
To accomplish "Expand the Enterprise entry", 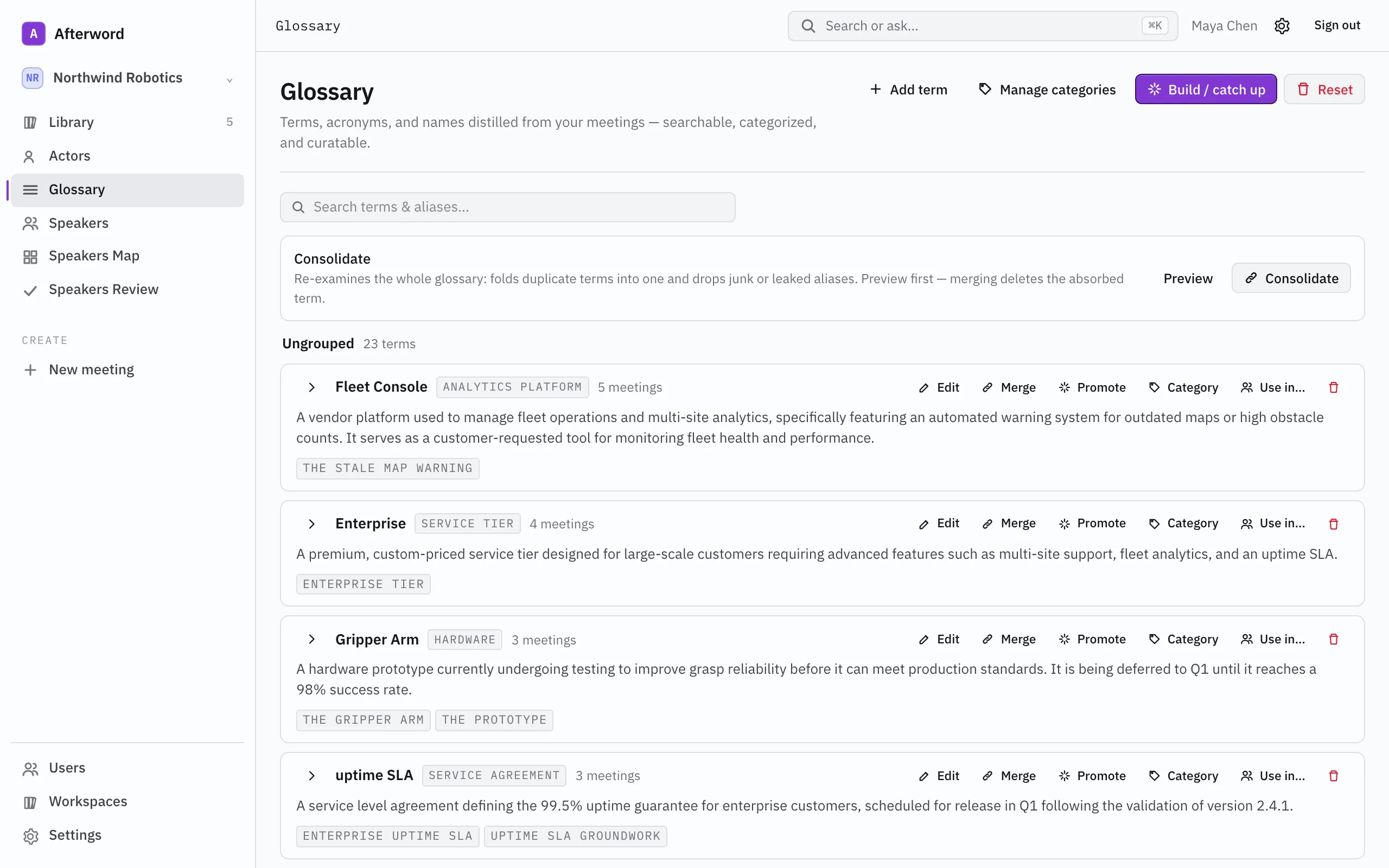I will point(311,524).
